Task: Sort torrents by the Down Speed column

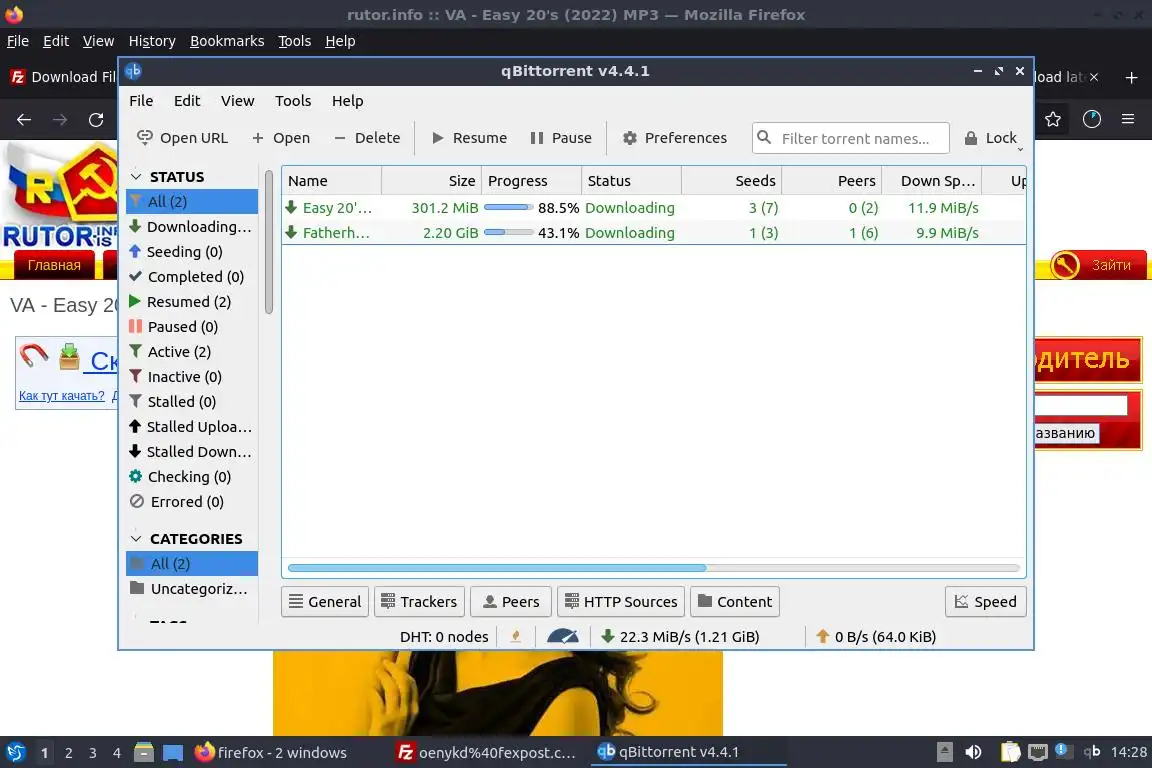Action: point(931,181)
